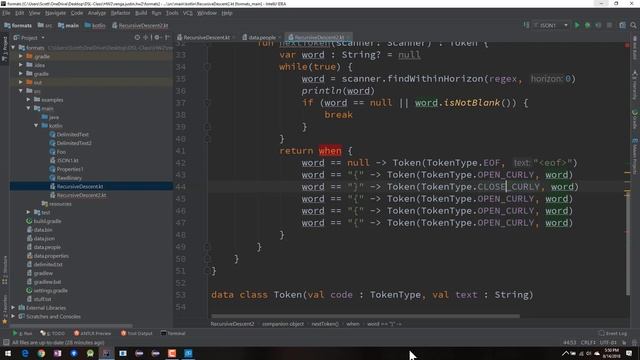640x360 pixels.
Task: Show hidden system tray icons arrow
Action: pyautogui.click(x=565, y=353)
